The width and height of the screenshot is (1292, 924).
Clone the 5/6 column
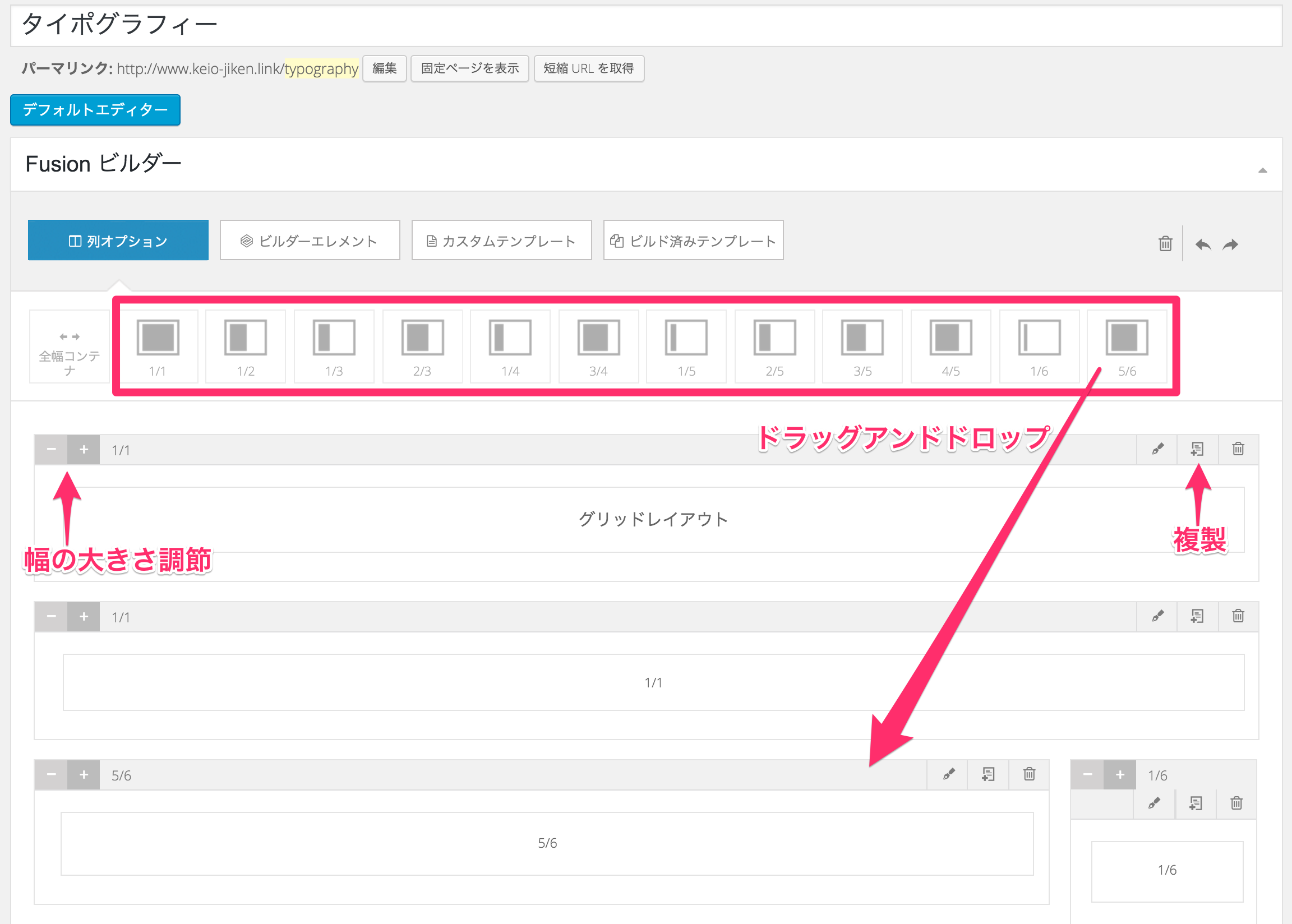pos(988,774)
